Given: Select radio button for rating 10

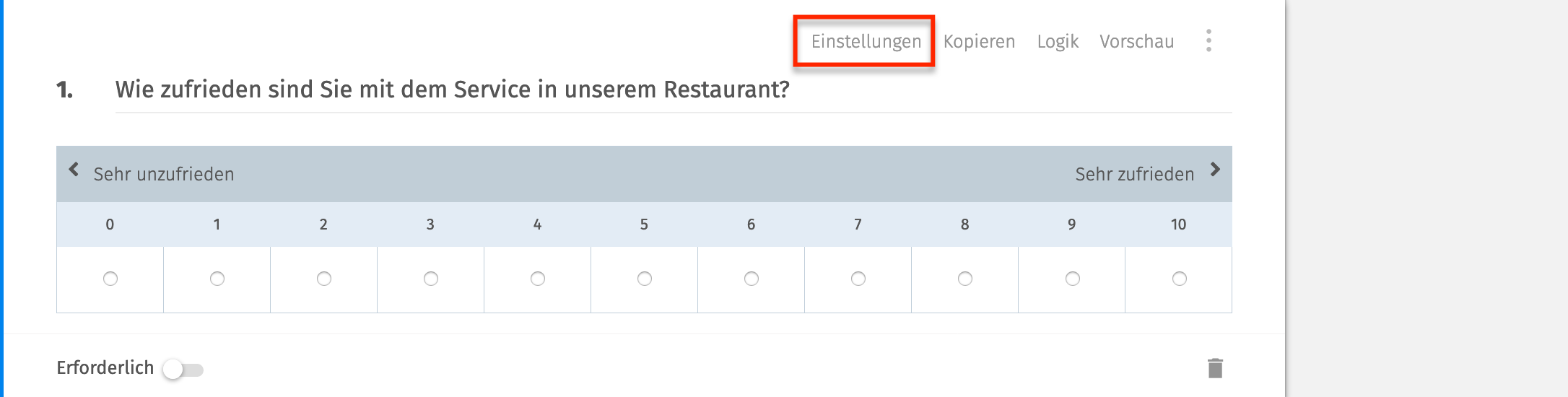Looking at the screenshot, I should pyautogui.click(x=1179, y=279).
